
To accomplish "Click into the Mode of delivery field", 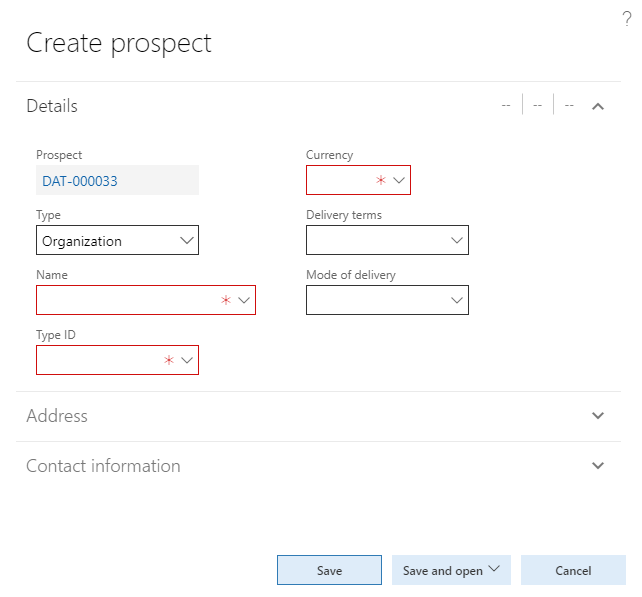I will [375, 300].
